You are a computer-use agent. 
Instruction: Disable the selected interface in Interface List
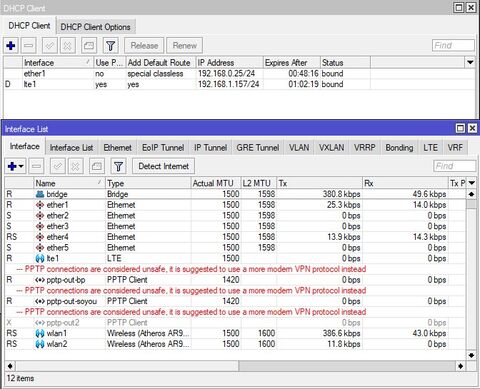pyautogui.click(x=76, y=166)
